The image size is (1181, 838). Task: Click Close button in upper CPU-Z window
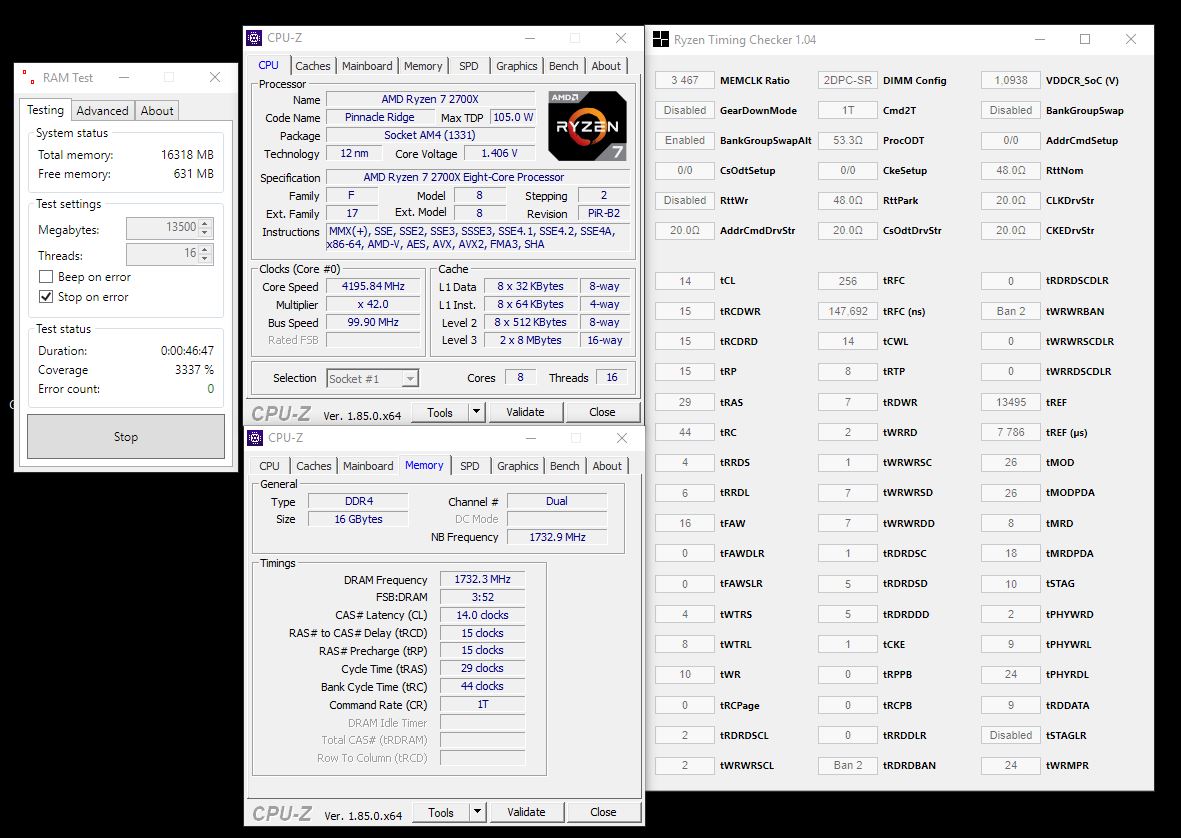point(603,412)
